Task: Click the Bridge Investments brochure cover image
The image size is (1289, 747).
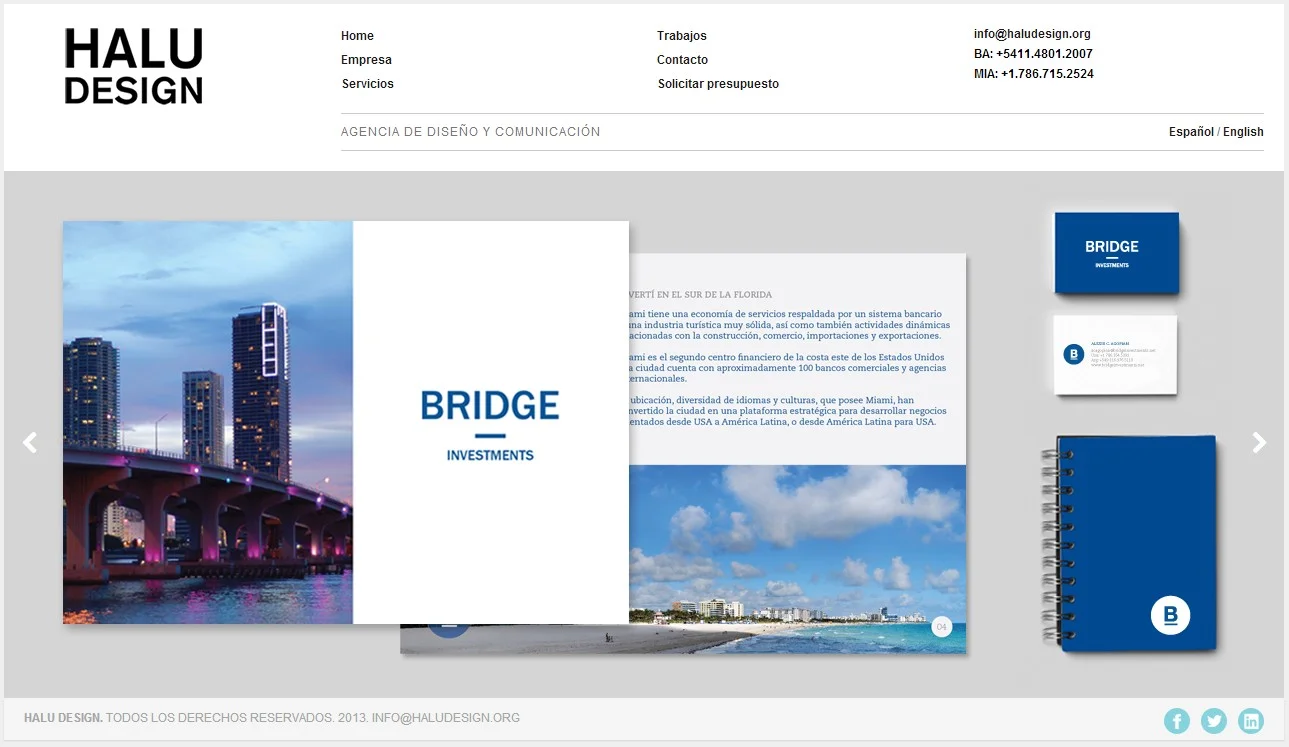Action: (346, 422)
